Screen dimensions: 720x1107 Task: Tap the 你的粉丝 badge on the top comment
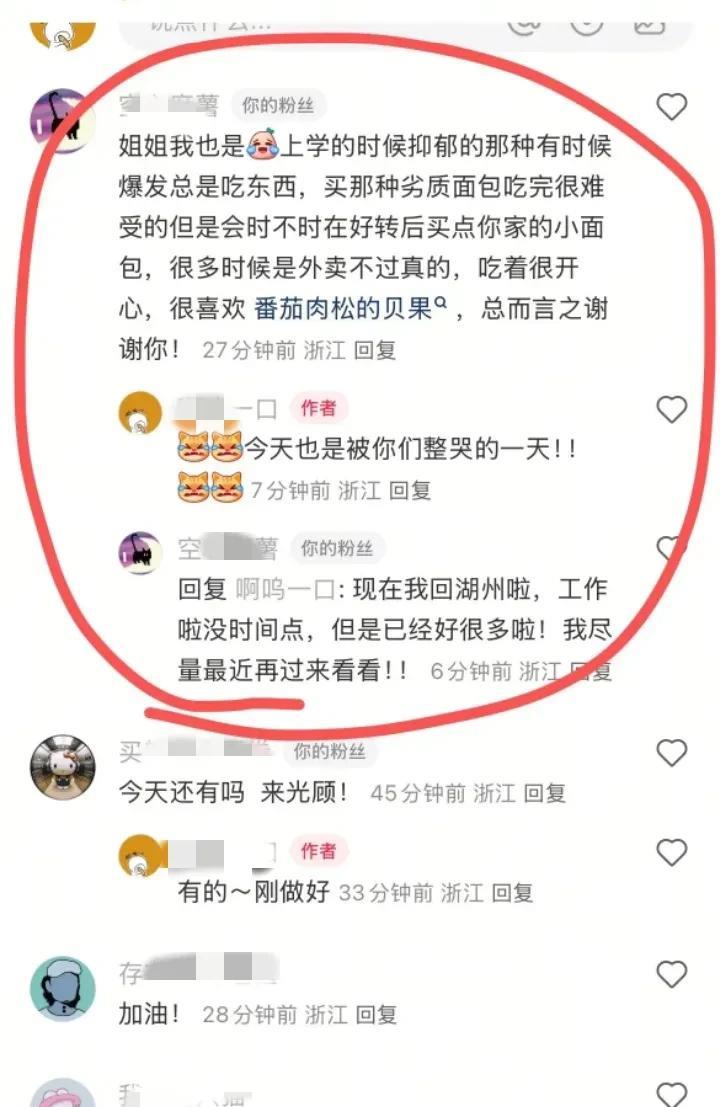pos(278,106)
